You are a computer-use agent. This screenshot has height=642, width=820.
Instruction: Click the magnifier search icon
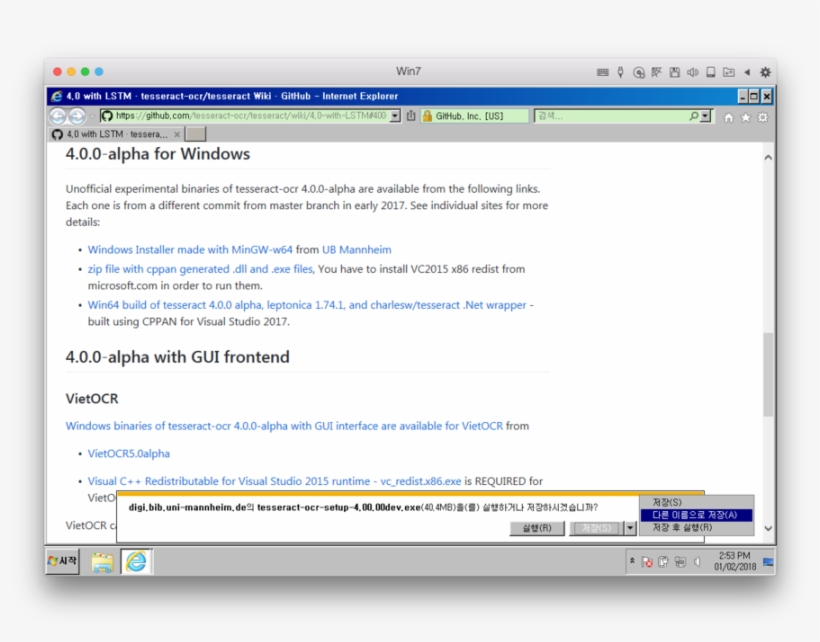coord(693,116)
